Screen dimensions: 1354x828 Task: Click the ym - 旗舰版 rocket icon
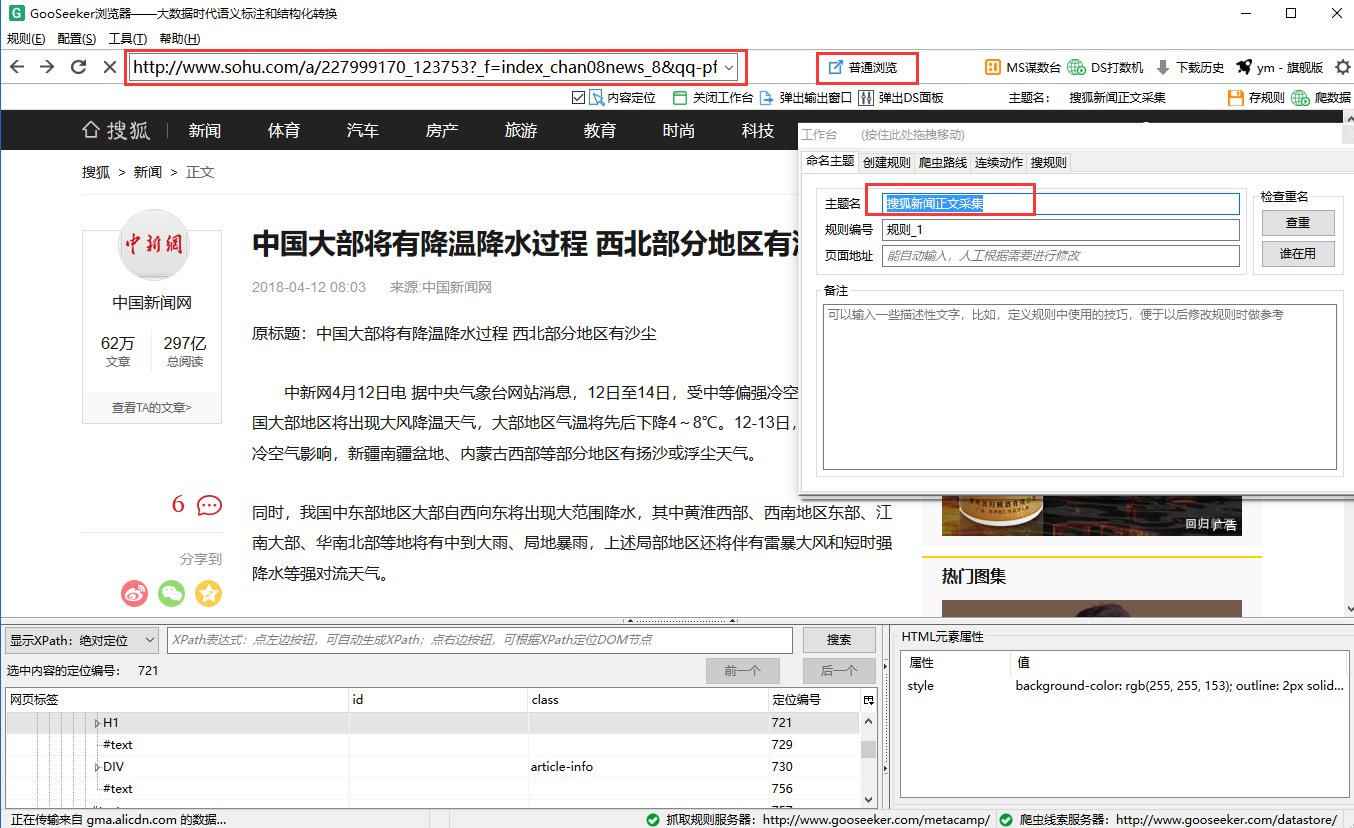click(x=1244, y=67)
